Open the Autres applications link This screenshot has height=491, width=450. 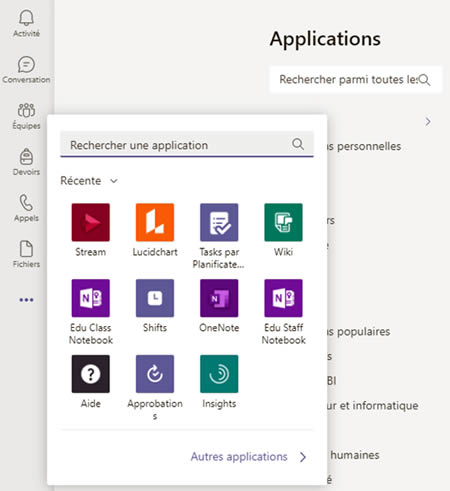click(239, 457)
